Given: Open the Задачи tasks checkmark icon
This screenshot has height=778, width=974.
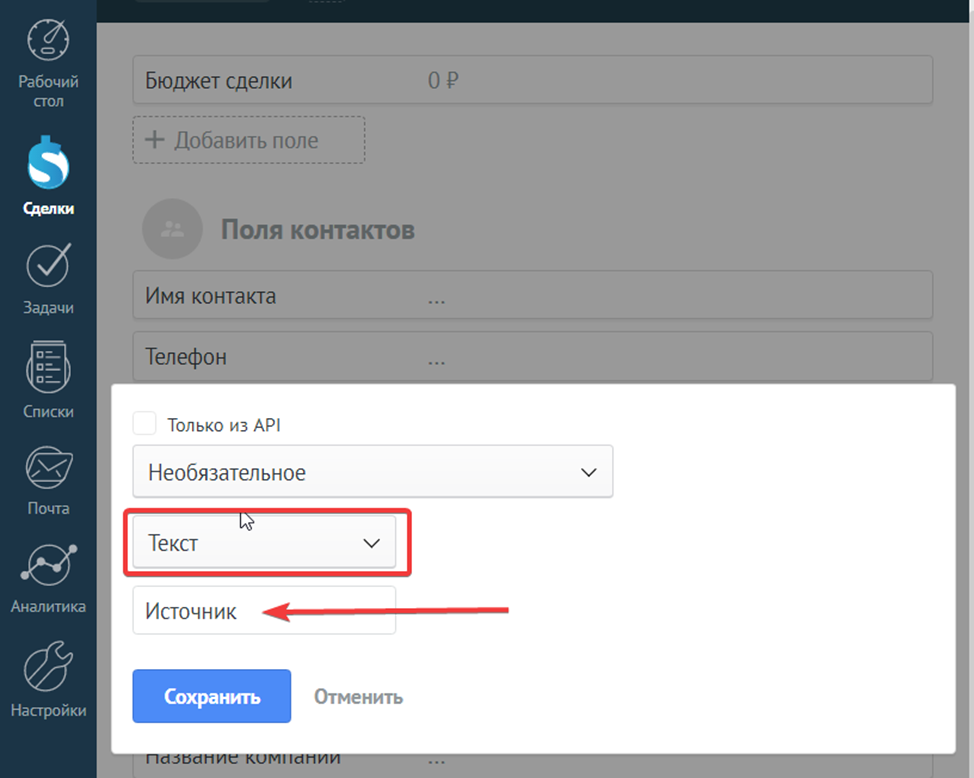Looking at the screenshot, I should point(48,265).
